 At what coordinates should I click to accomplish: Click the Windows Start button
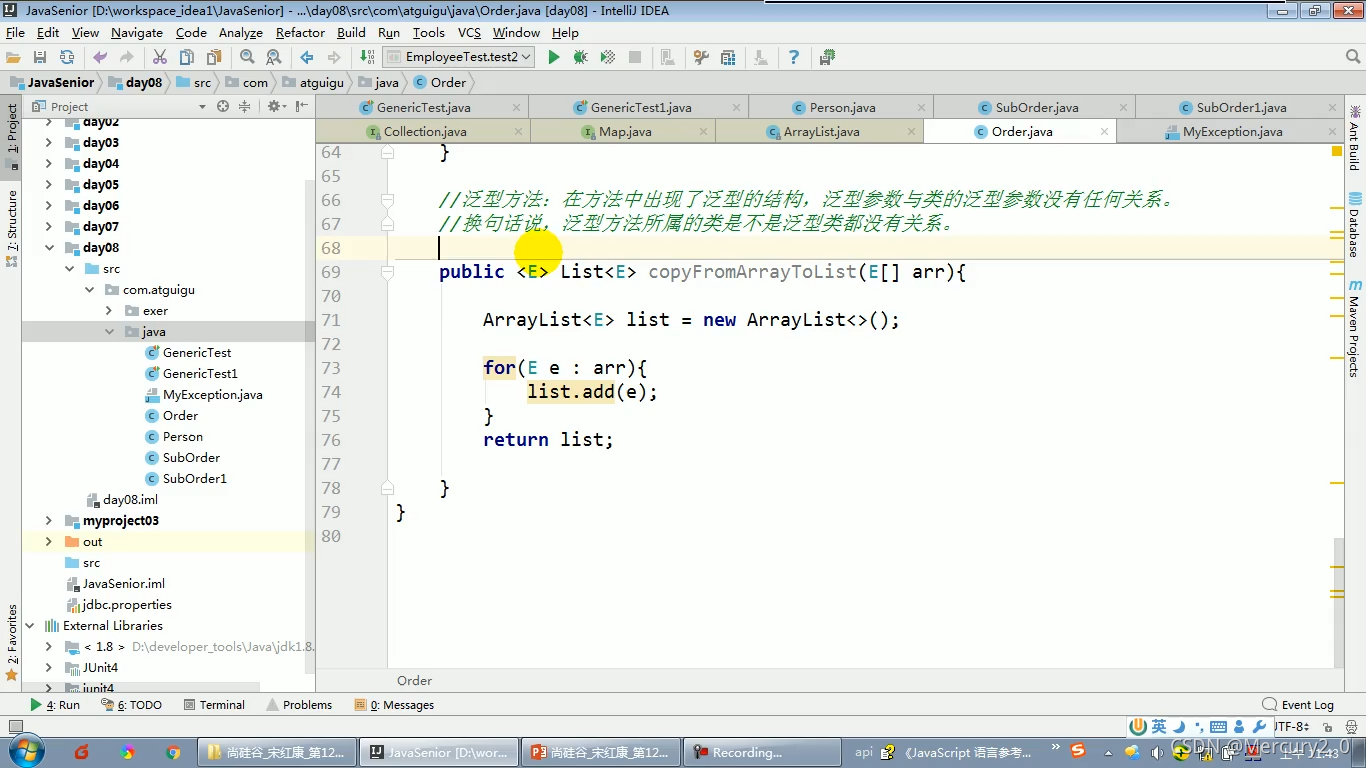[x=26, y=752]
